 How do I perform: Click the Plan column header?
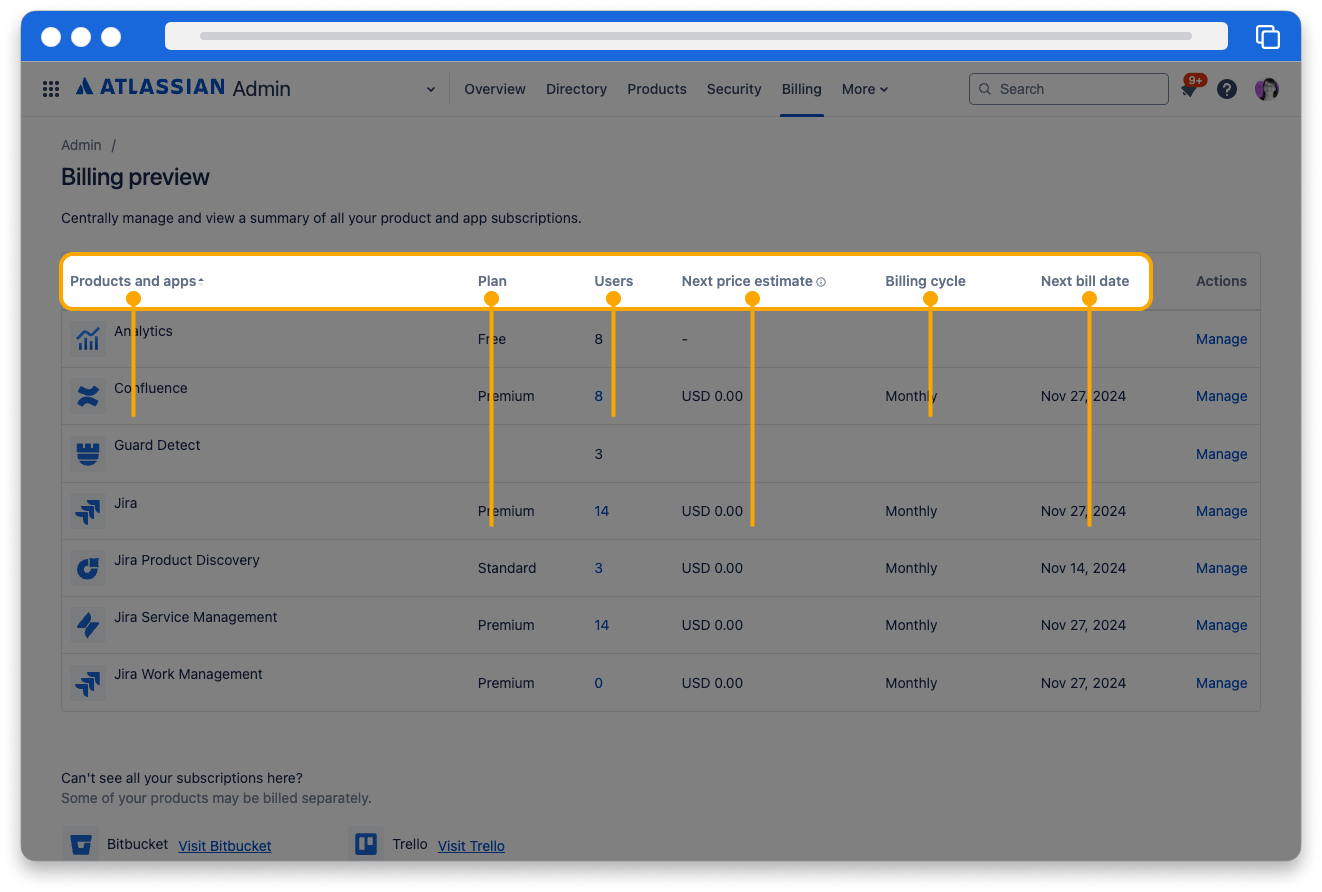[x=492, y=281]
